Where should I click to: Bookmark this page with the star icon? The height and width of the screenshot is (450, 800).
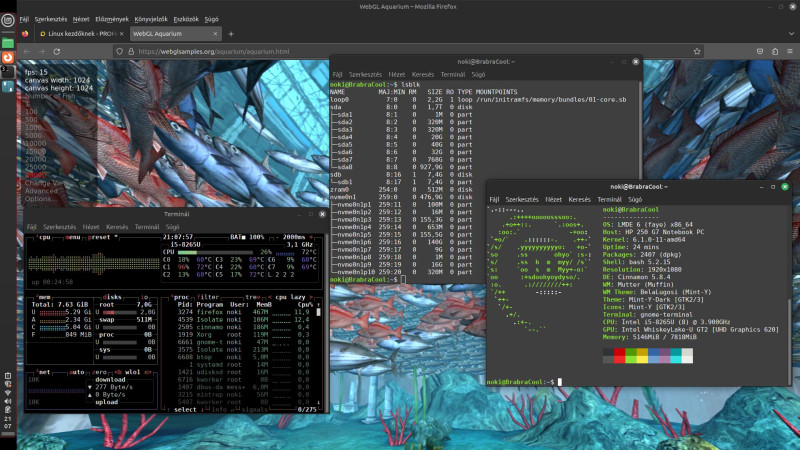(x=697, y=52)
